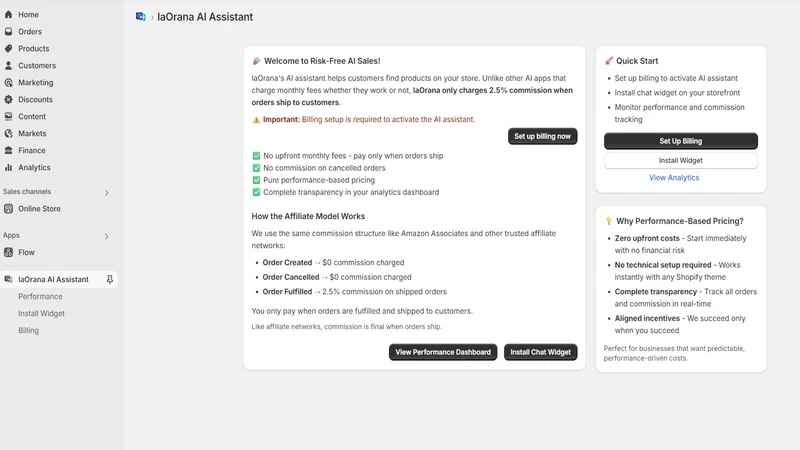Viewport: 800px width, 450px height.
Task: Click View Performance Dashboard button
Action: 443,352
